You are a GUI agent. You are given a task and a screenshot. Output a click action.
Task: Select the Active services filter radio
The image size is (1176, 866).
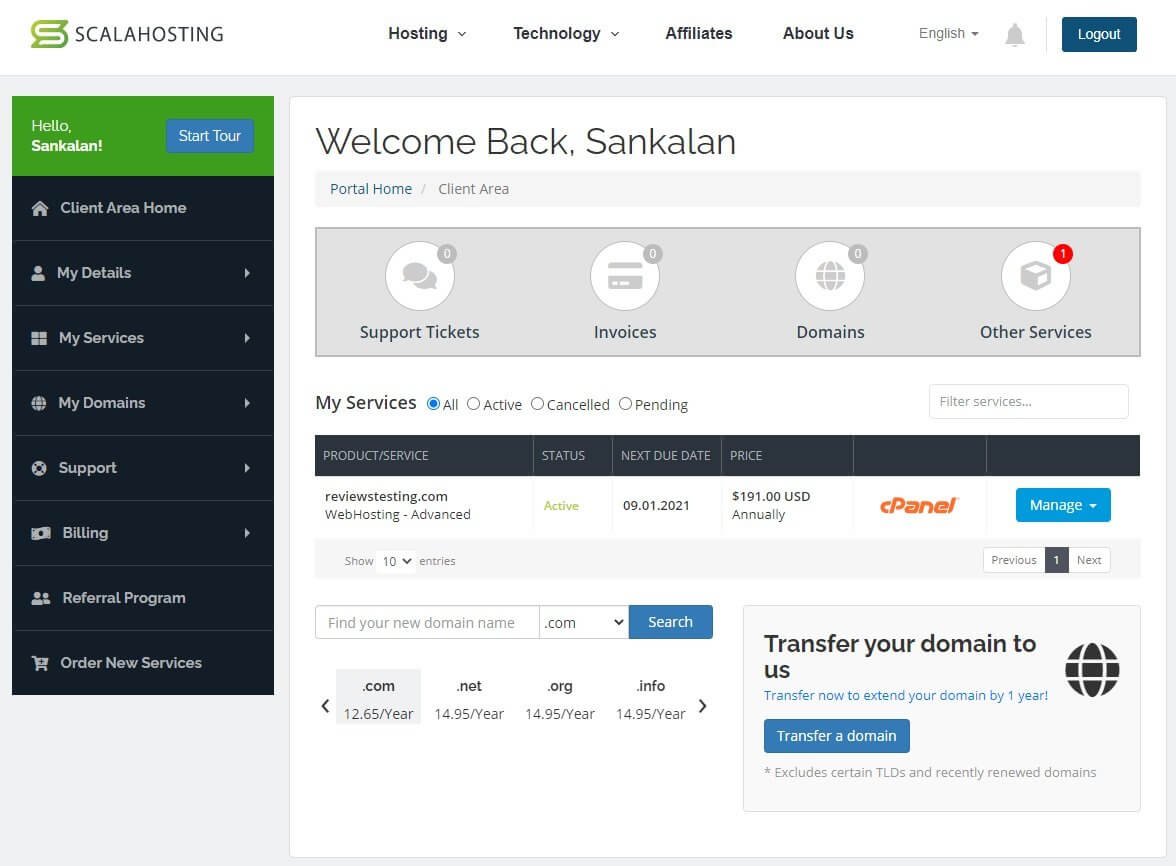[473, 403]
